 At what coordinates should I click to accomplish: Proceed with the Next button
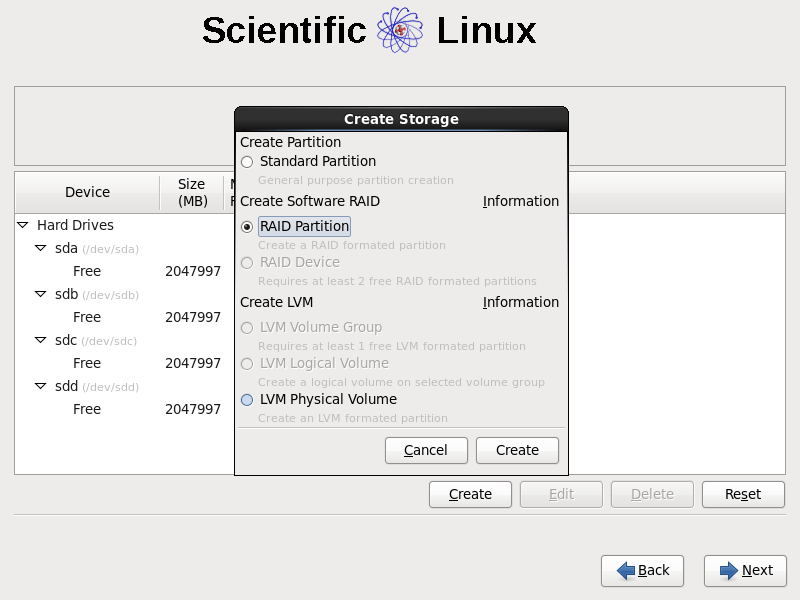tap(745, 571)
